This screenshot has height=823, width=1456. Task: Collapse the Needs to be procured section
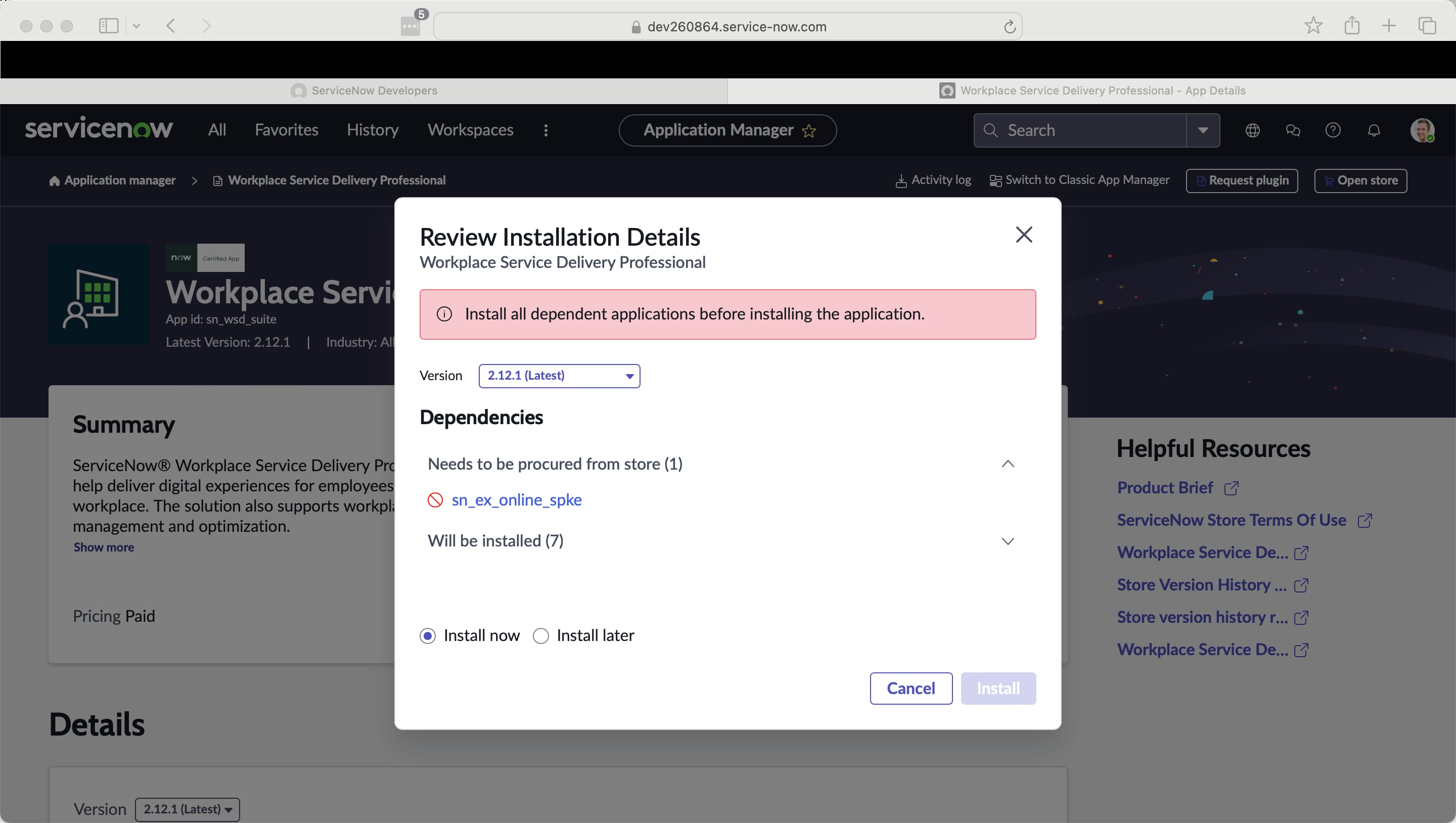pos(1008,464)
